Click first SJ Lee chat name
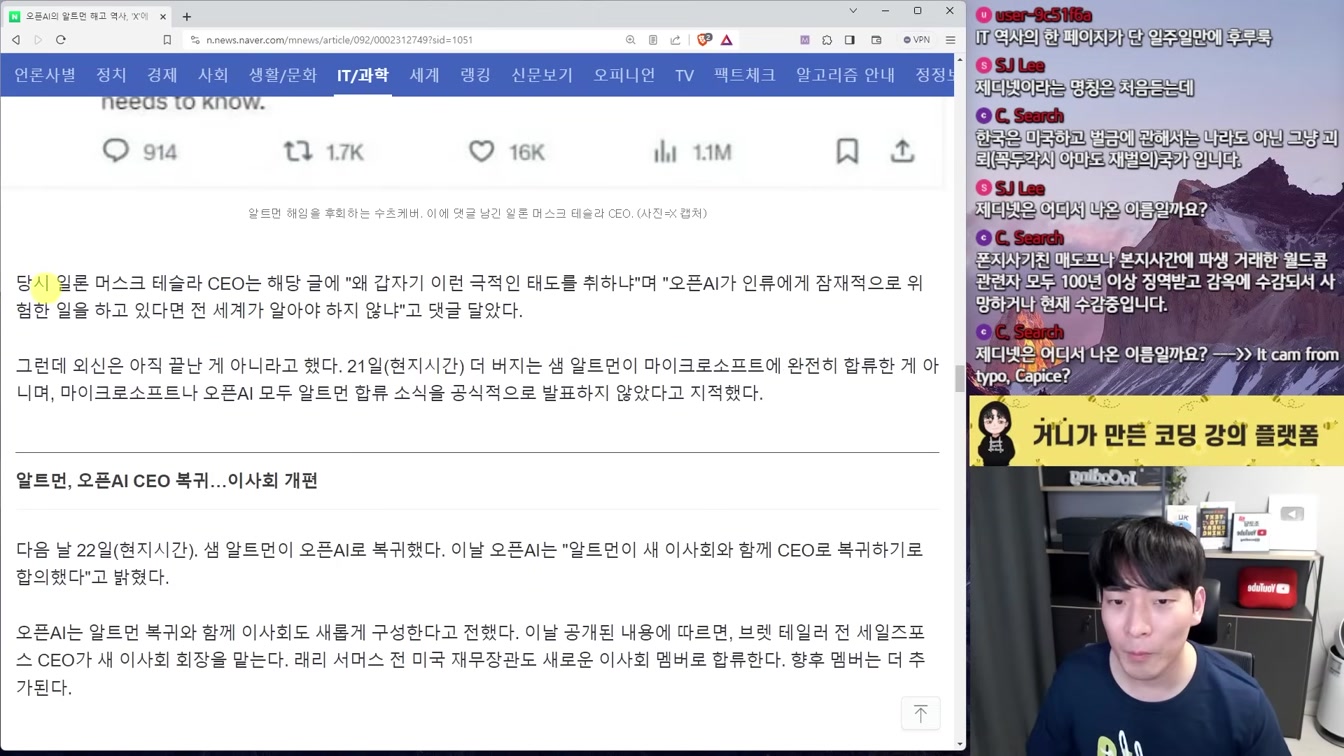The height and width of the screenshot is (756, 1344). pos(1020,66)
